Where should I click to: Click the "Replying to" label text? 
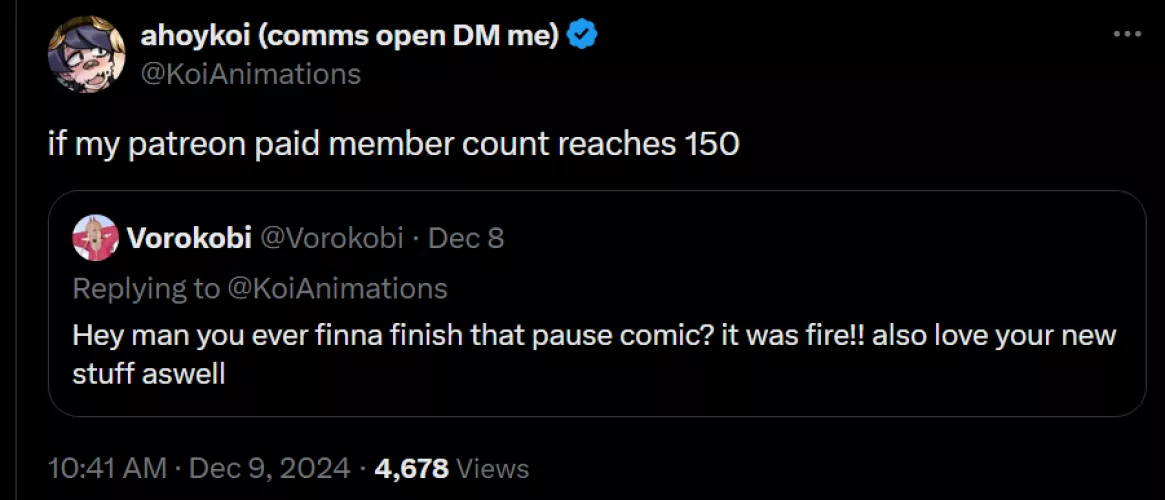pos(146,288)
